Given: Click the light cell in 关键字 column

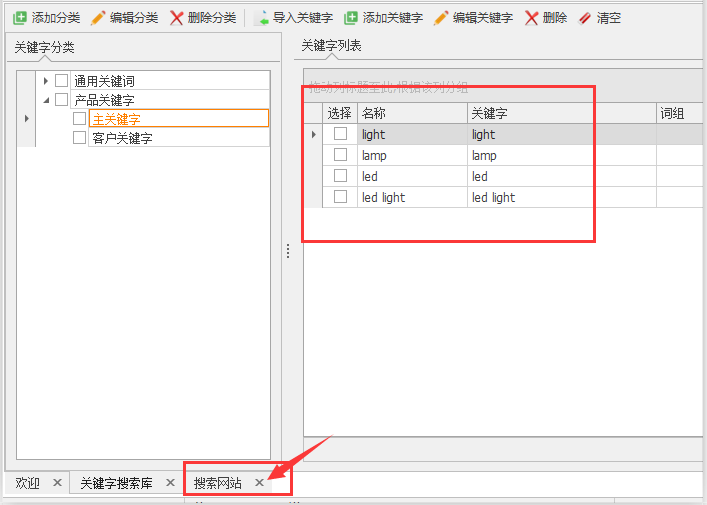Looking at the screenshot, I should (562, 134).
